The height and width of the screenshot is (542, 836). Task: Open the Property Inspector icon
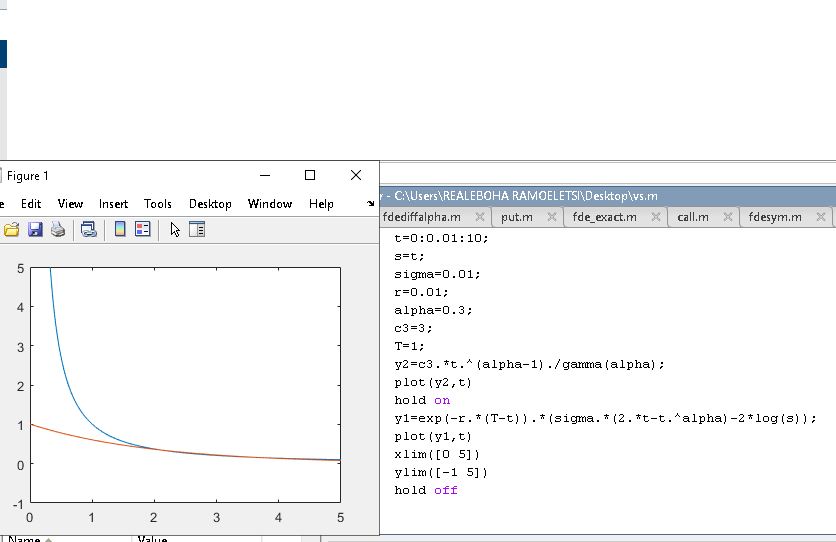pyautogui.click(x=197, y=230)
